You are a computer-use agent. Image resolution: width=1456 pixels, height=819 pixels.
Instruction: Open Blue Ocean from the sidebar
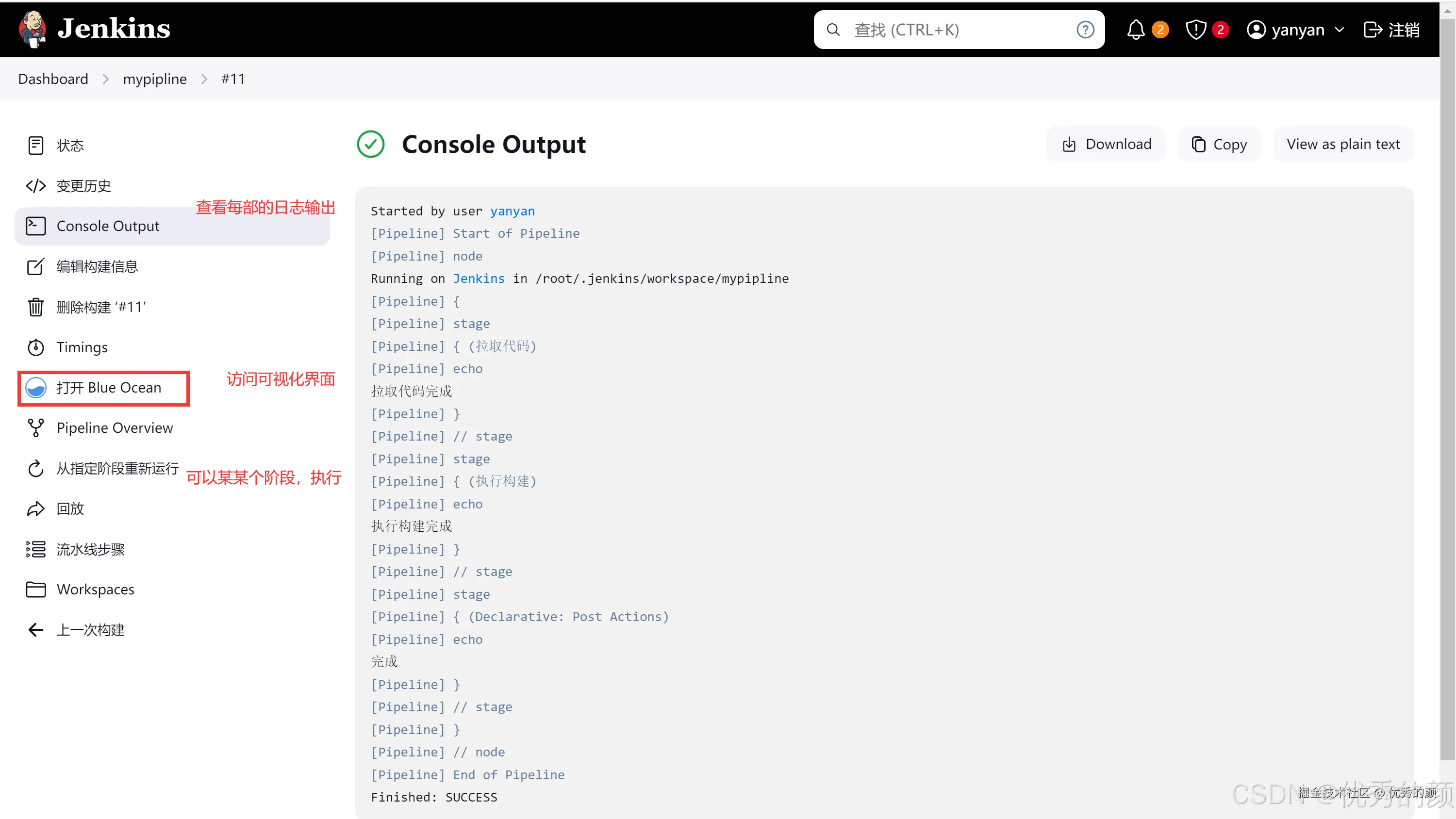(x=104, y=388)
